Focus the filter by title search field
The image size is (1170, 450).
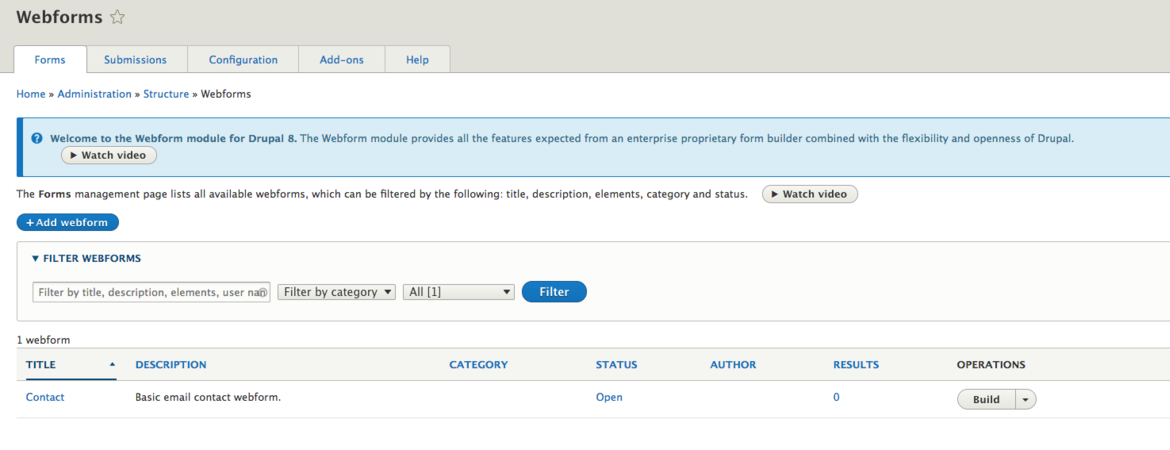pyautogui.click(x=148, y=292)
